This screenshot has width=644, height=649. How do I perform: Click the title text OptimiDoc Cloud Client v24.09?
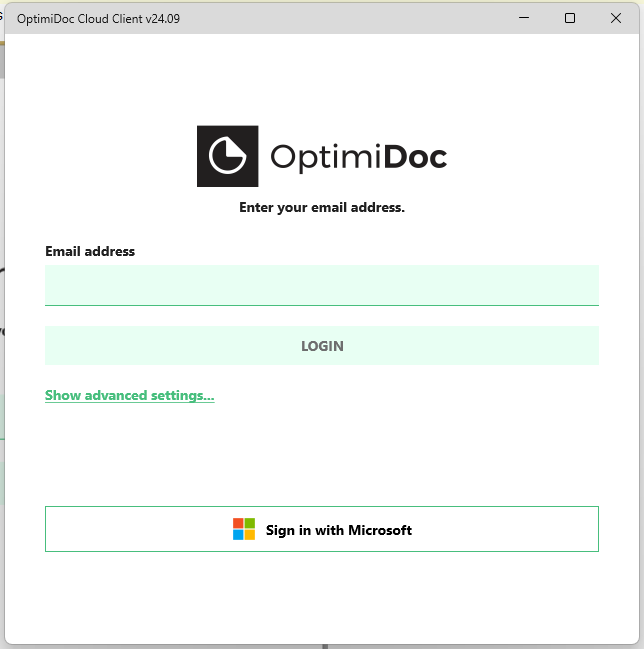tap(99, 19)
